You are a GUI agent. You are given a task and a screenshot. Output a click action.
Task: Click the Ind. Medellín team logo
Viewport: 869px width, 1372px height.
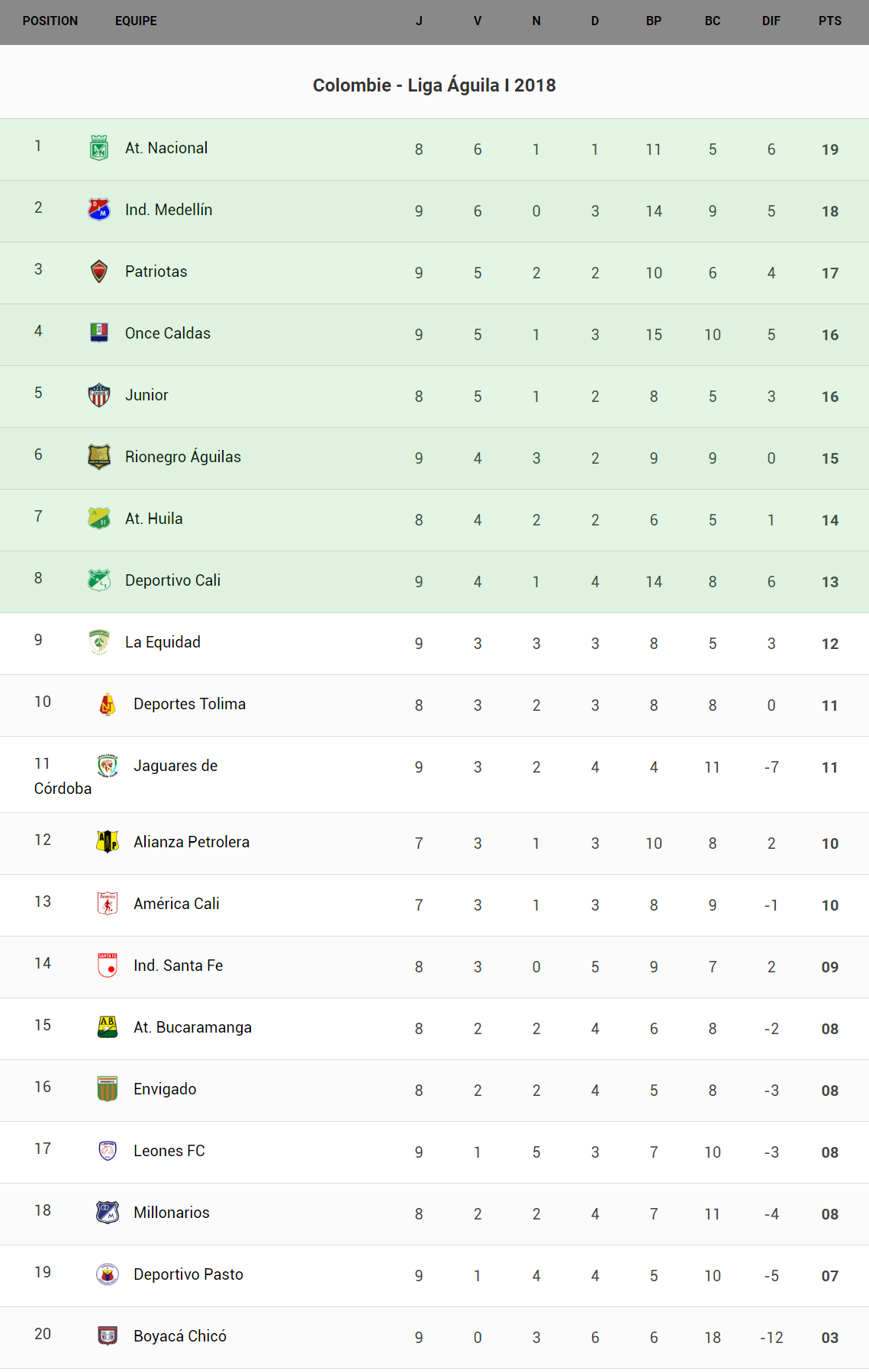[x=99, y=209]
